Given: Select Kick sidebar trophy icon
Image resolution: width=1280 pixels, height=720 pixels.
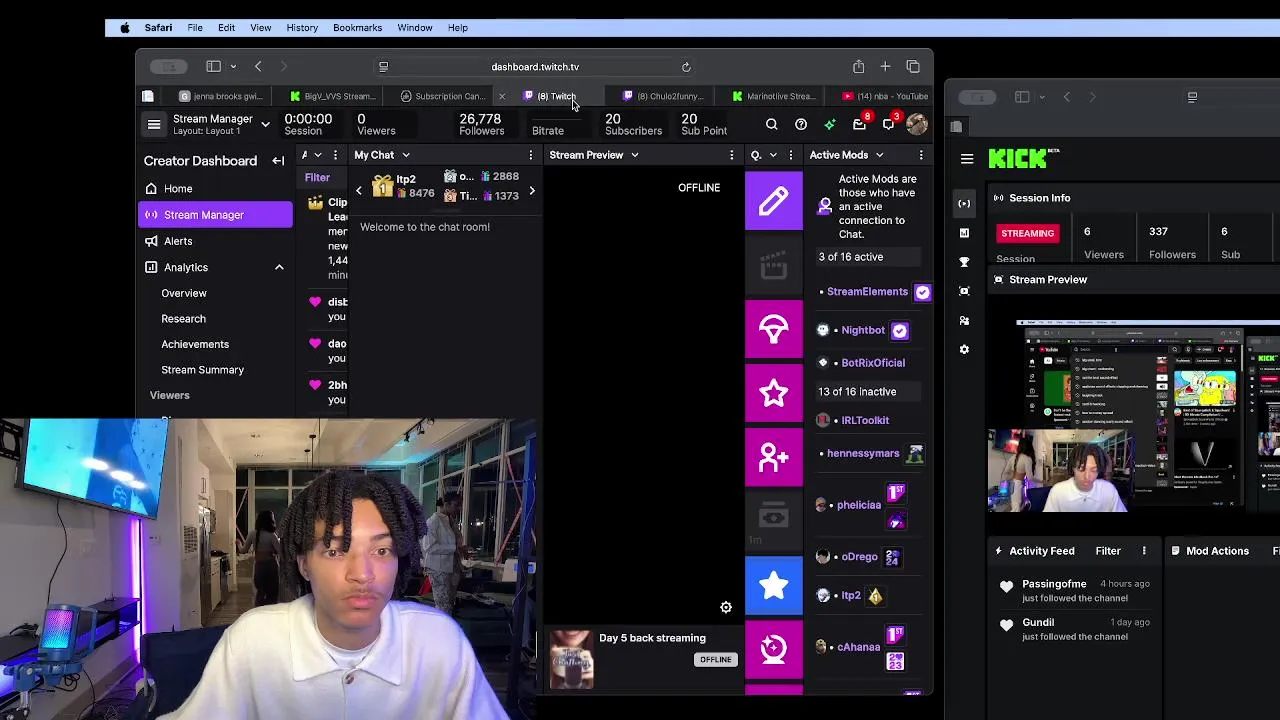Looking at the screenshot, I should click(x=964, y=262).
